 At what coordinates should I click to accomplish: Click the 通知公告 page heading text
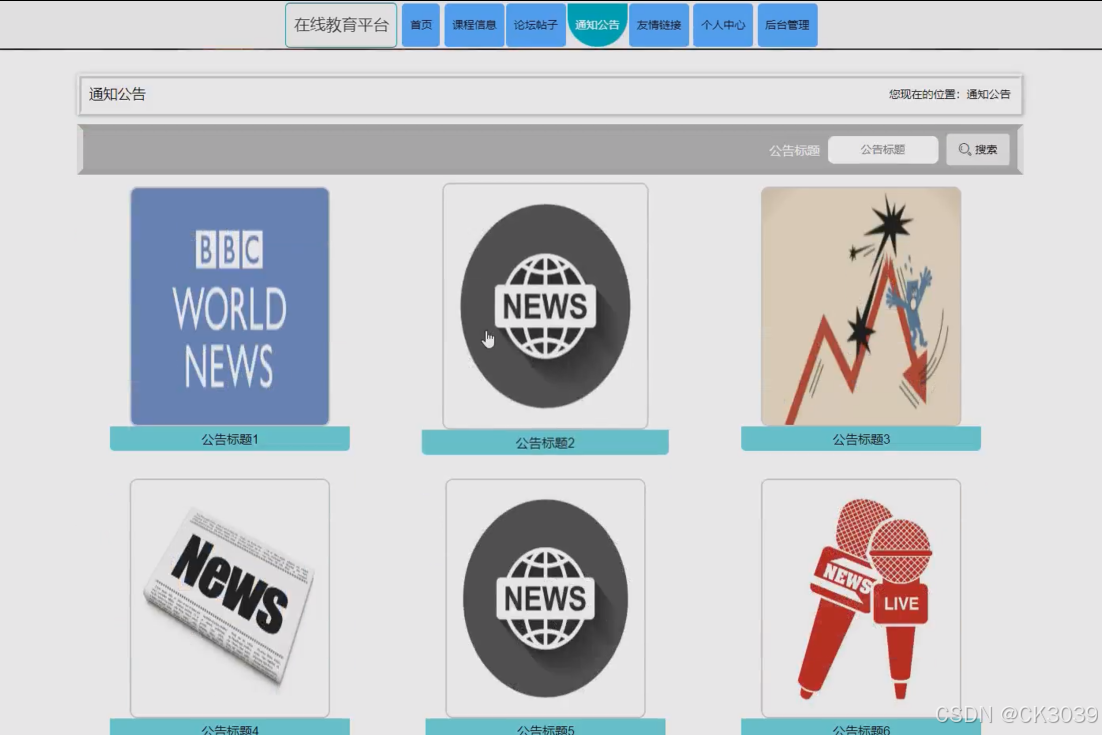pos(117,94)
